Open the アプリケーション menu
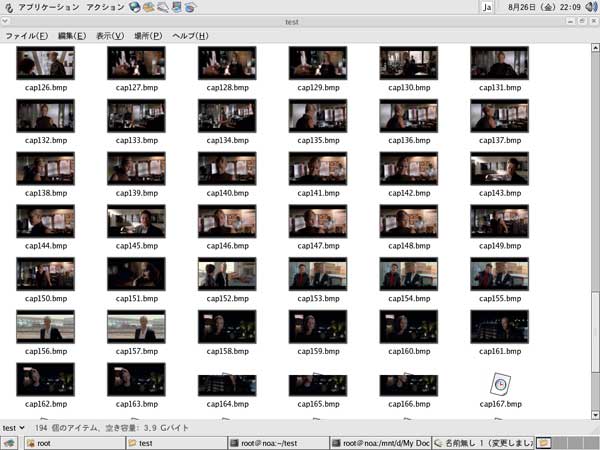The width and height of the screenshot is (600, 450). [49, 7]
